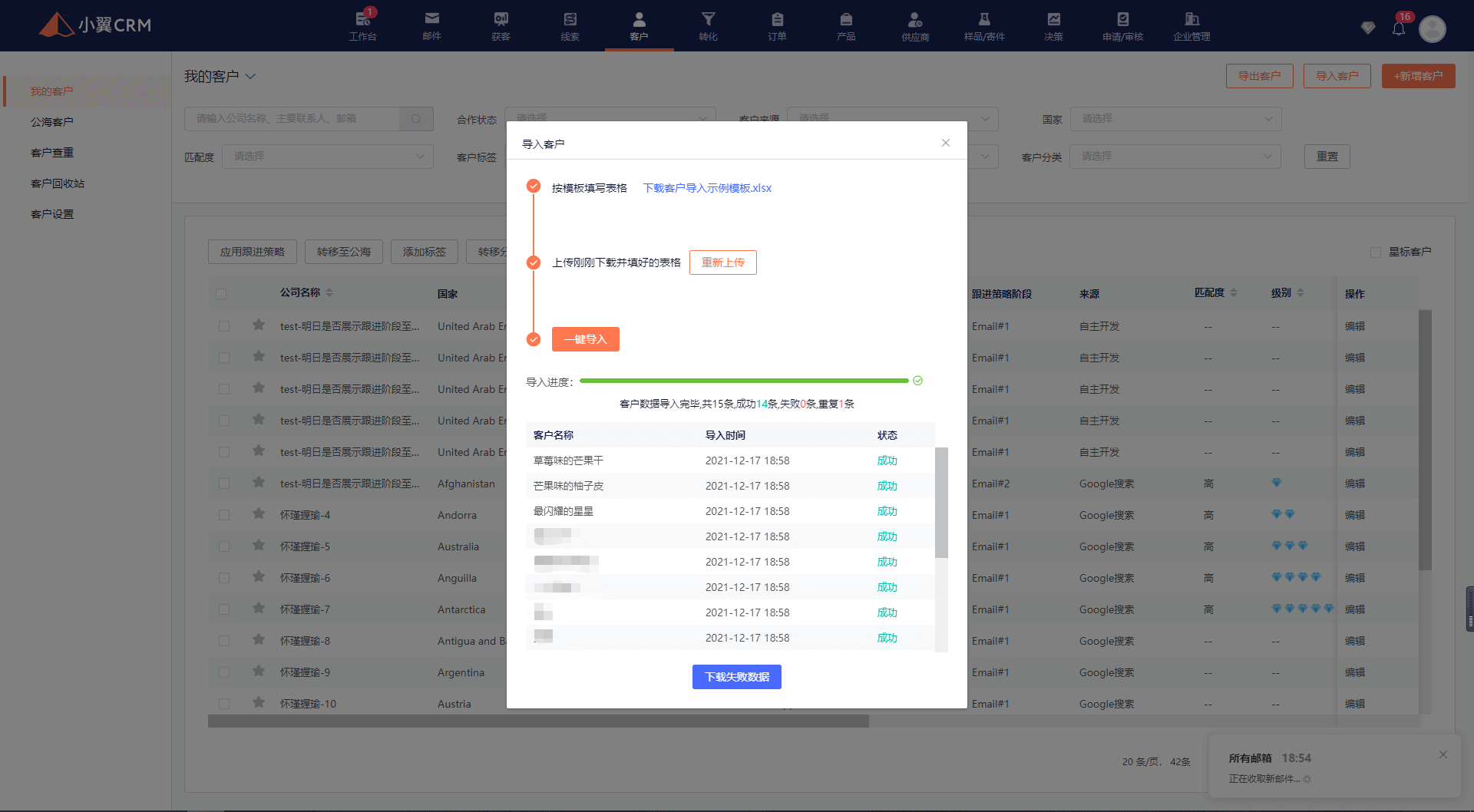Open the 客户分类 filter dropdown
The image size is (1474, 812).
tap(1175, 156)
